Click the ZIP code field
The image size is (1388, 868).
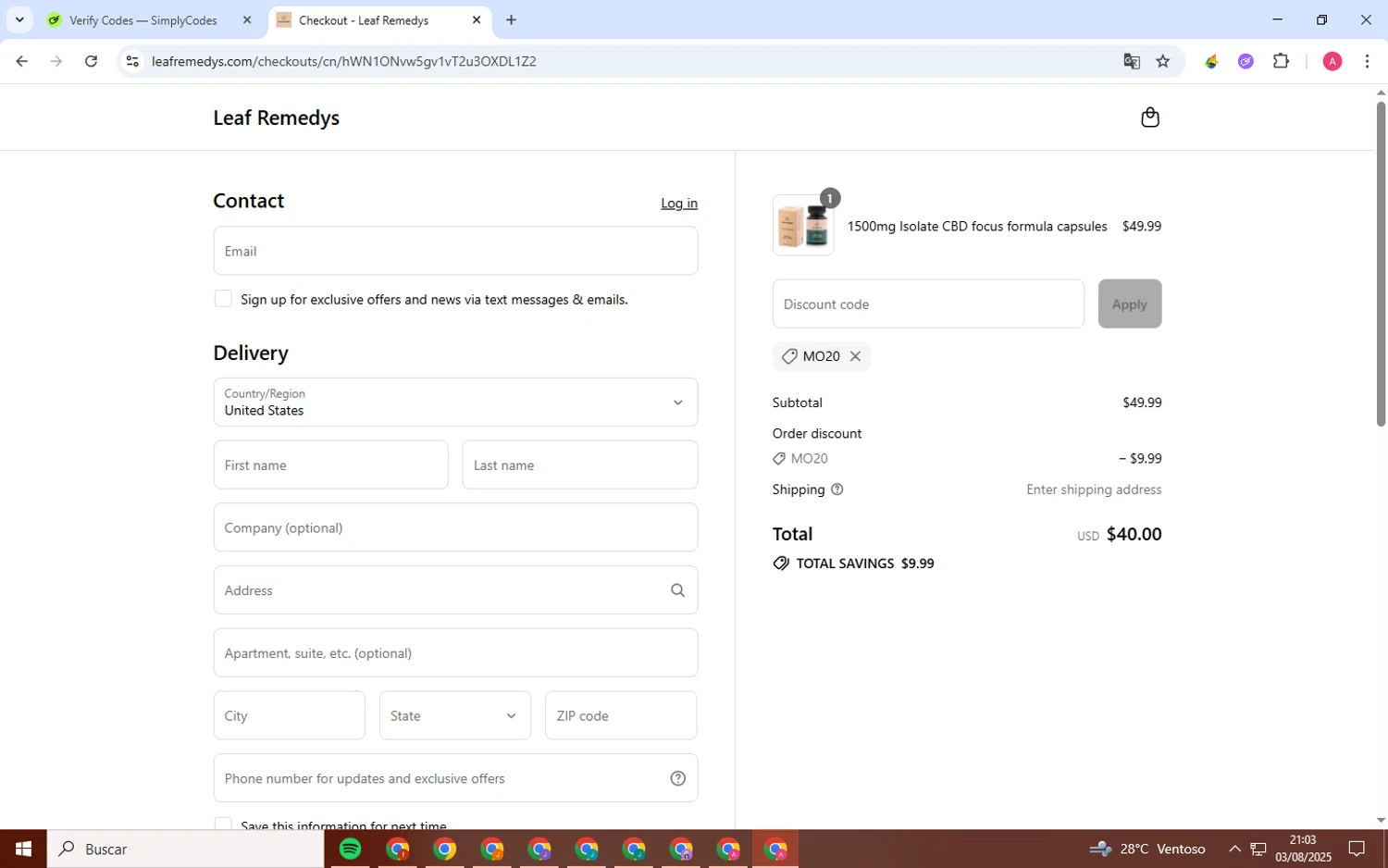[x=621, y=715]
